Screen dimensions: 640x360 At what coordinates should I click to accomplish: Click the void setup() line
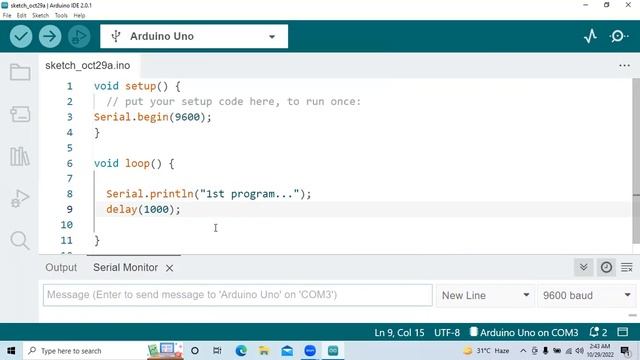pyautogui.click(x=137, y=86)
